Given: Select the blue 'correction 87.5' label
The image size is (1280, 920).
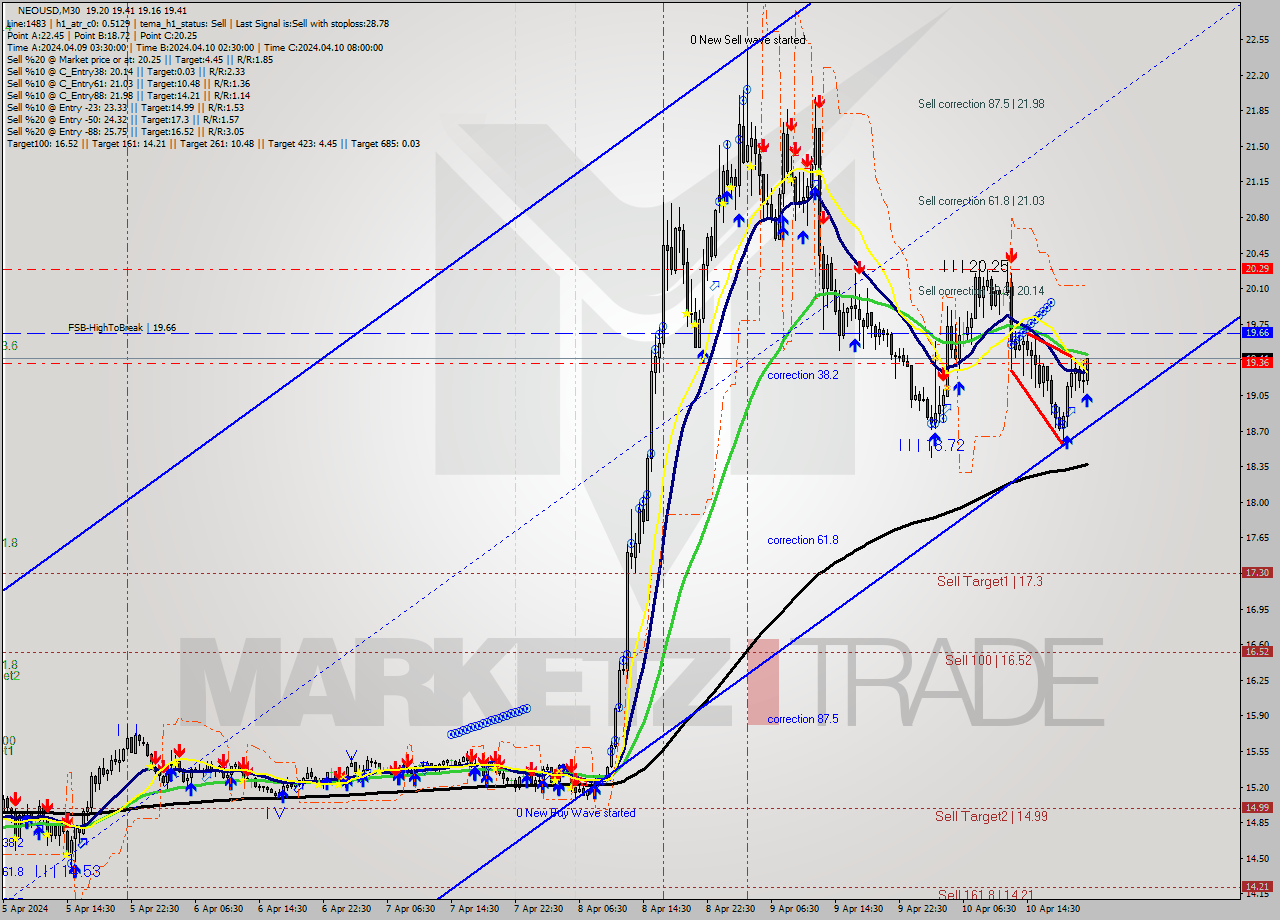Looking at the screenshot, I should tap(803, 719).
